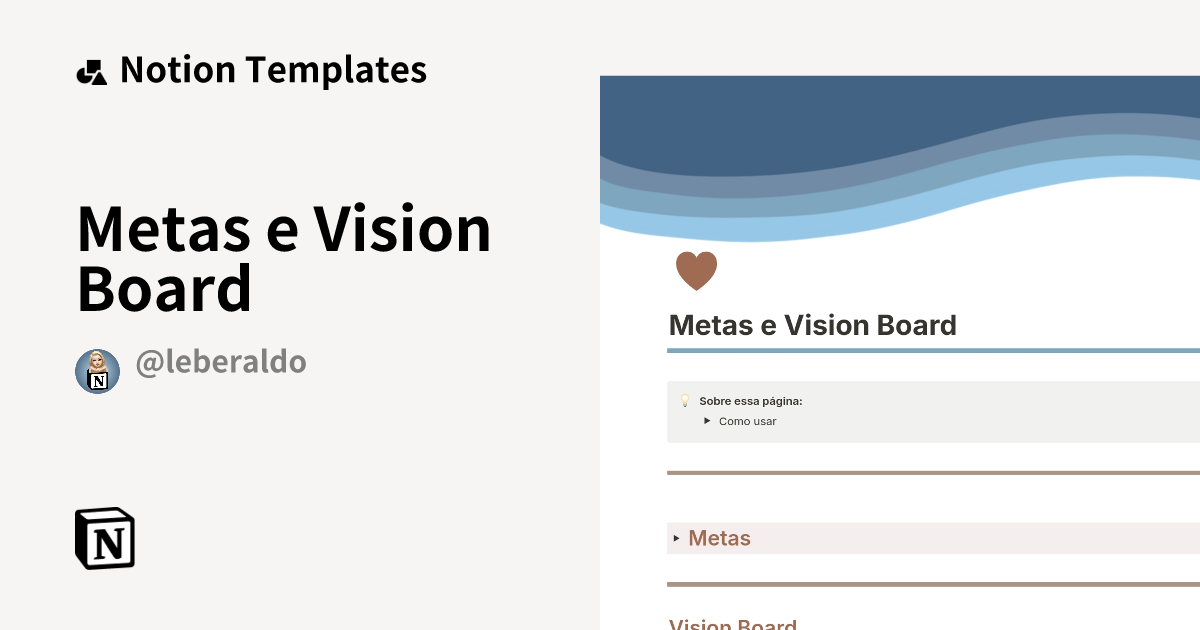The height and width of the screenshot is (630, 1200).
Task: Expand the 'Como usar' toggle
Action: [747, 421]
